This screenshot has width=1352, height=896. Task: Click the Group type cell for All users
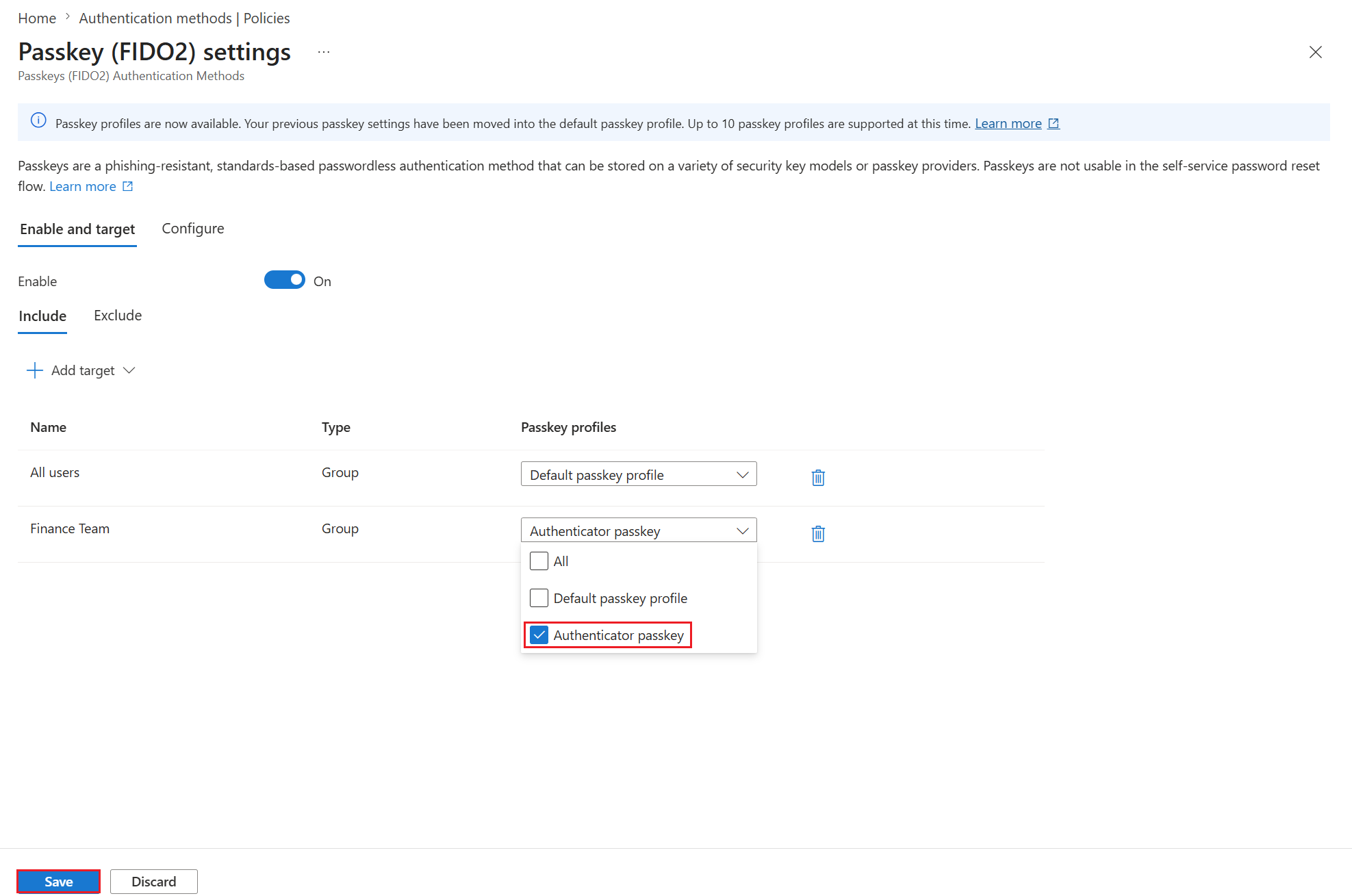340,472
